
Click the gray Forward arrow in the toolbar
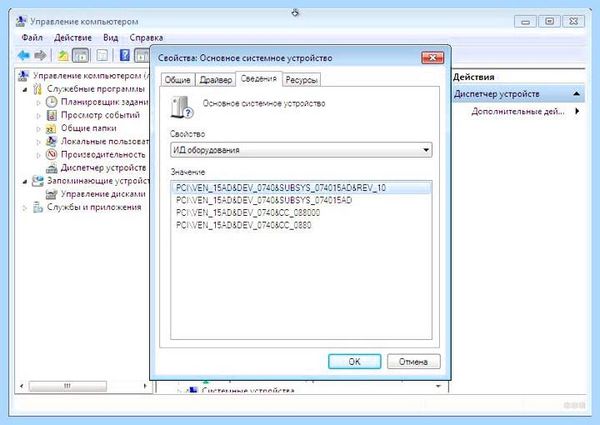40,56
